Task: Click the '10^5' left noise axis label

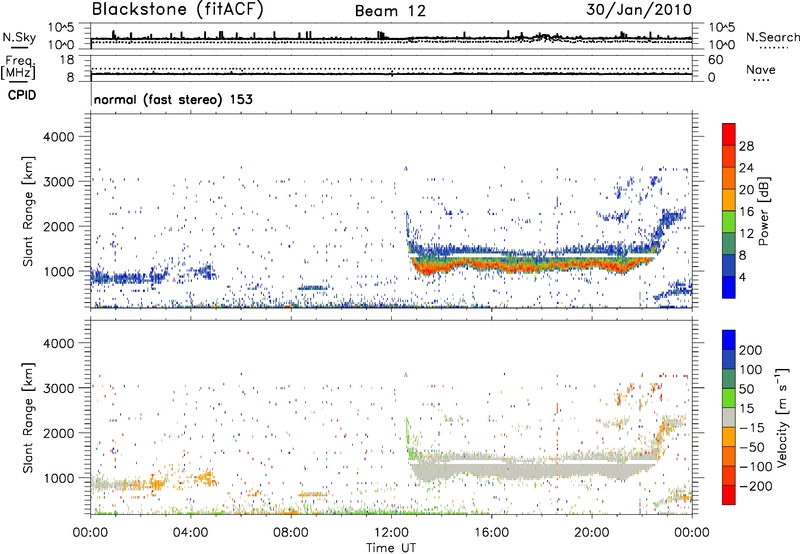Action: (x=61, y=28)
